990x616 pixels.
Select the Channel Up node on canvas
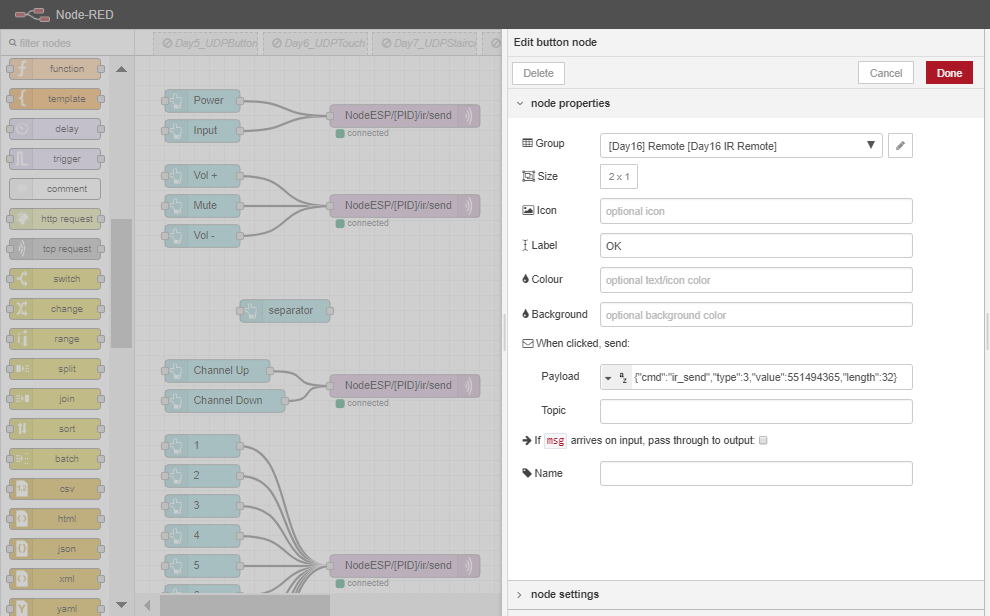click(218, 370)
